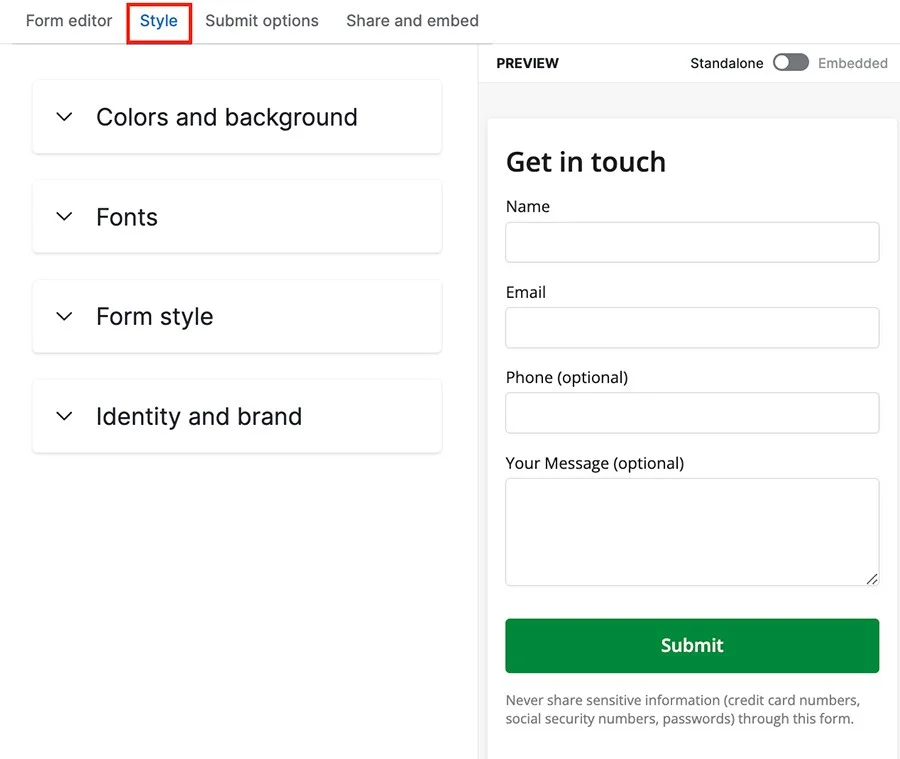Click the message box resize handle
This screenshot has width=900, height=759.
(x=872, y=579)
